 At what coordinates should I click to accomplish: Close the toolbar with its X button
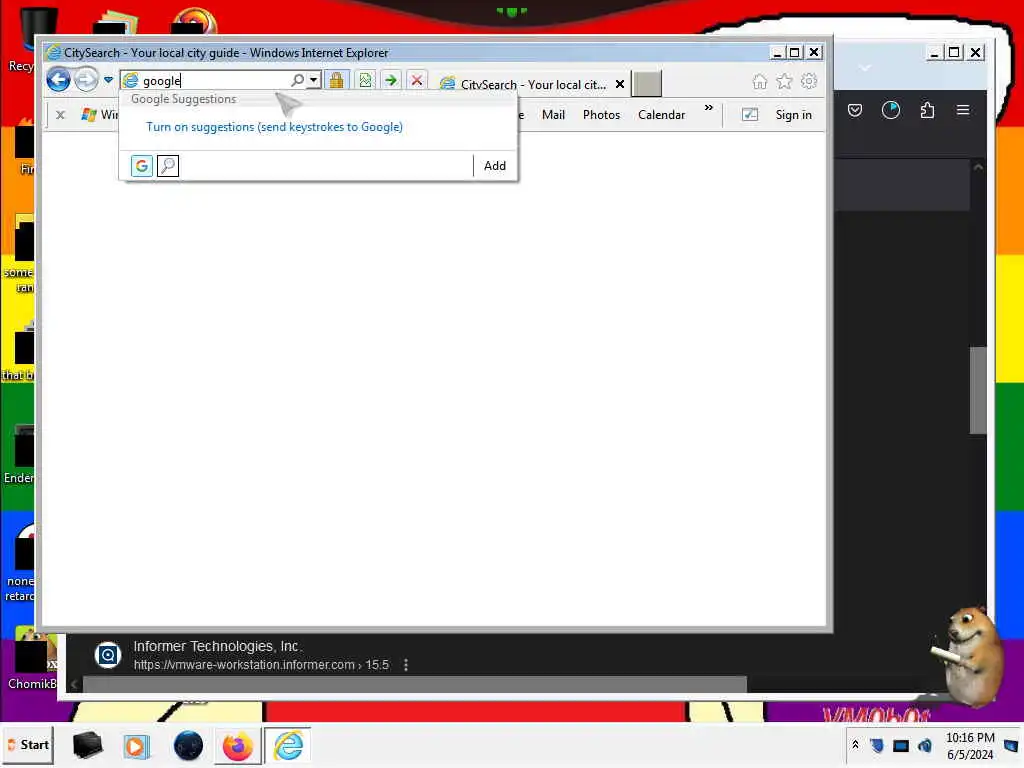coord(60,115)
